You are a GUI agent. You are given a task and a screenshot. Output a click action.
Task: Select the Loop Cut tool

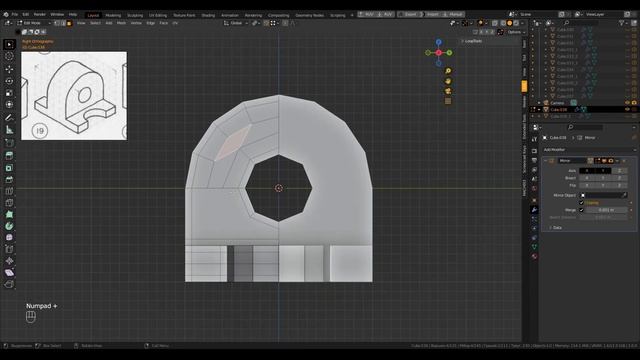[x=9, y=191]
